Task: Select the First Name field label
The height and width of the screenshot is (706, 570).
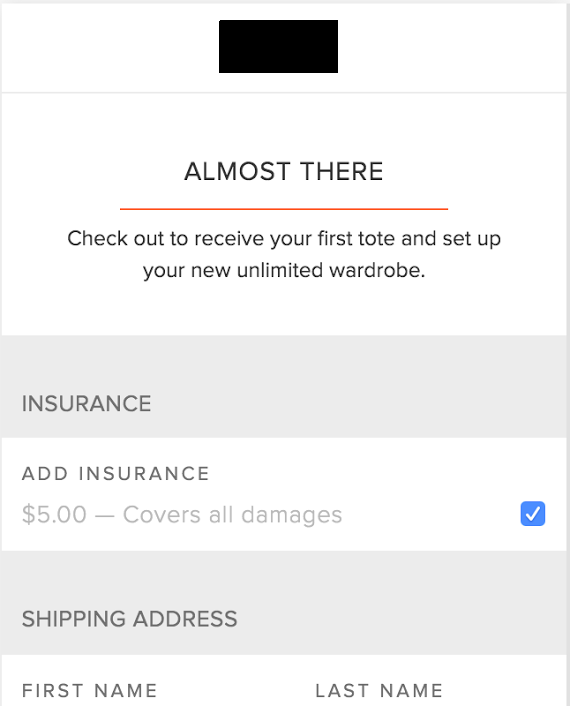Action: (90, 690)
